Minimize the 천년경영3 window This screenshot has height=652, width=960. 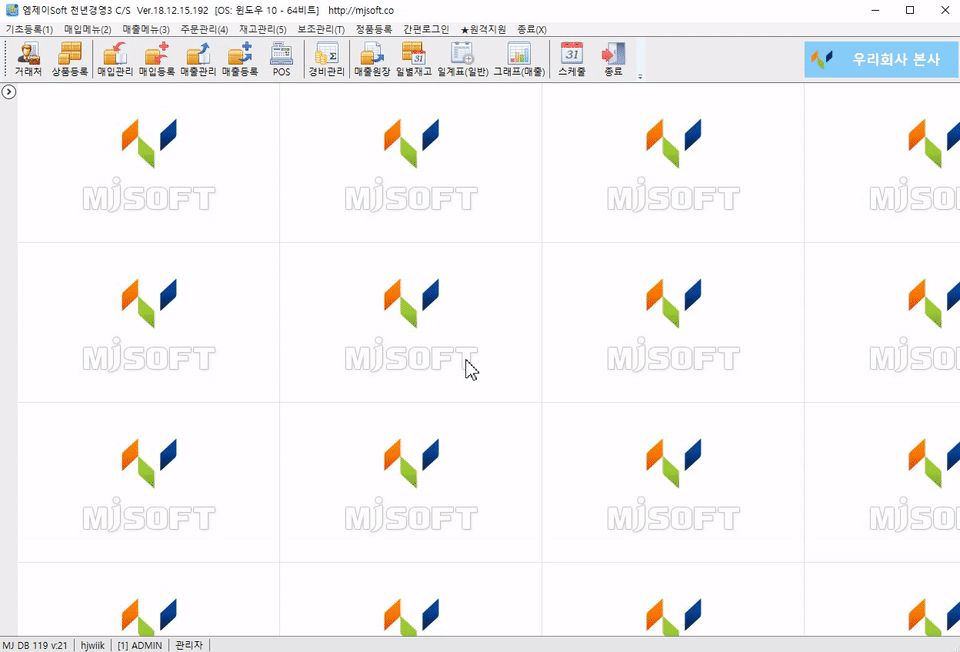pos(876,10)
